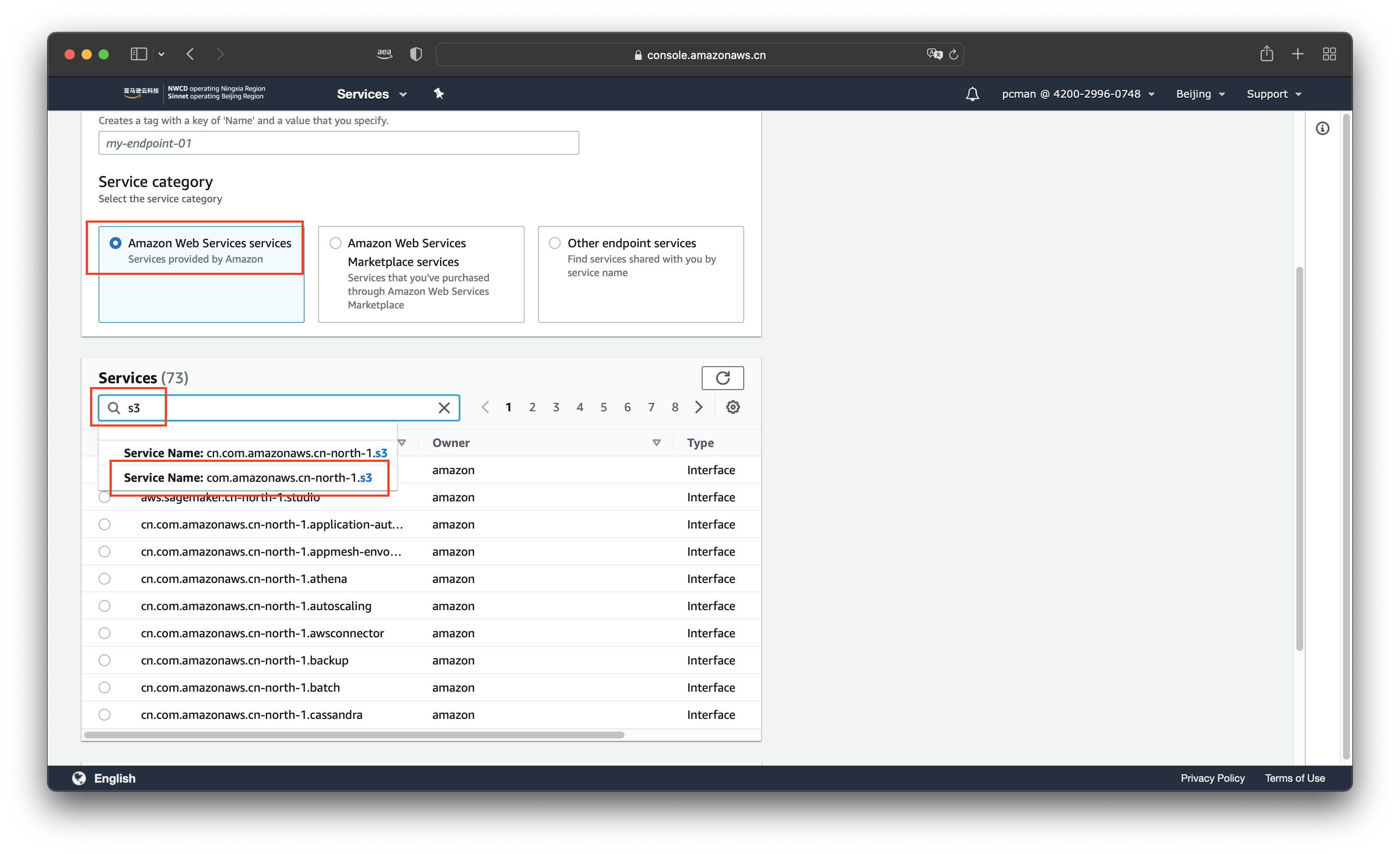Viewport: 1400px width, 854px height.
Task: Click the page vertical scrollbar
Action: [1299, 459]
